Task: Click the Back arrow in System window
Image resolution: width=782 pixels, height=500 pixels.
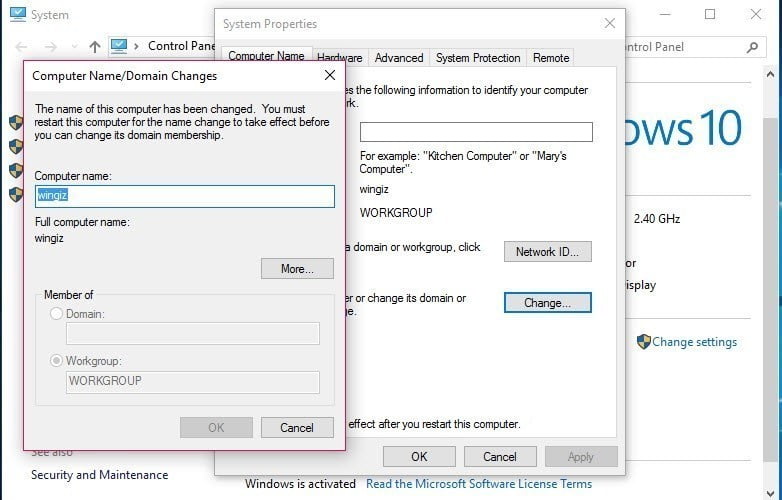Action: click(21, 46)
